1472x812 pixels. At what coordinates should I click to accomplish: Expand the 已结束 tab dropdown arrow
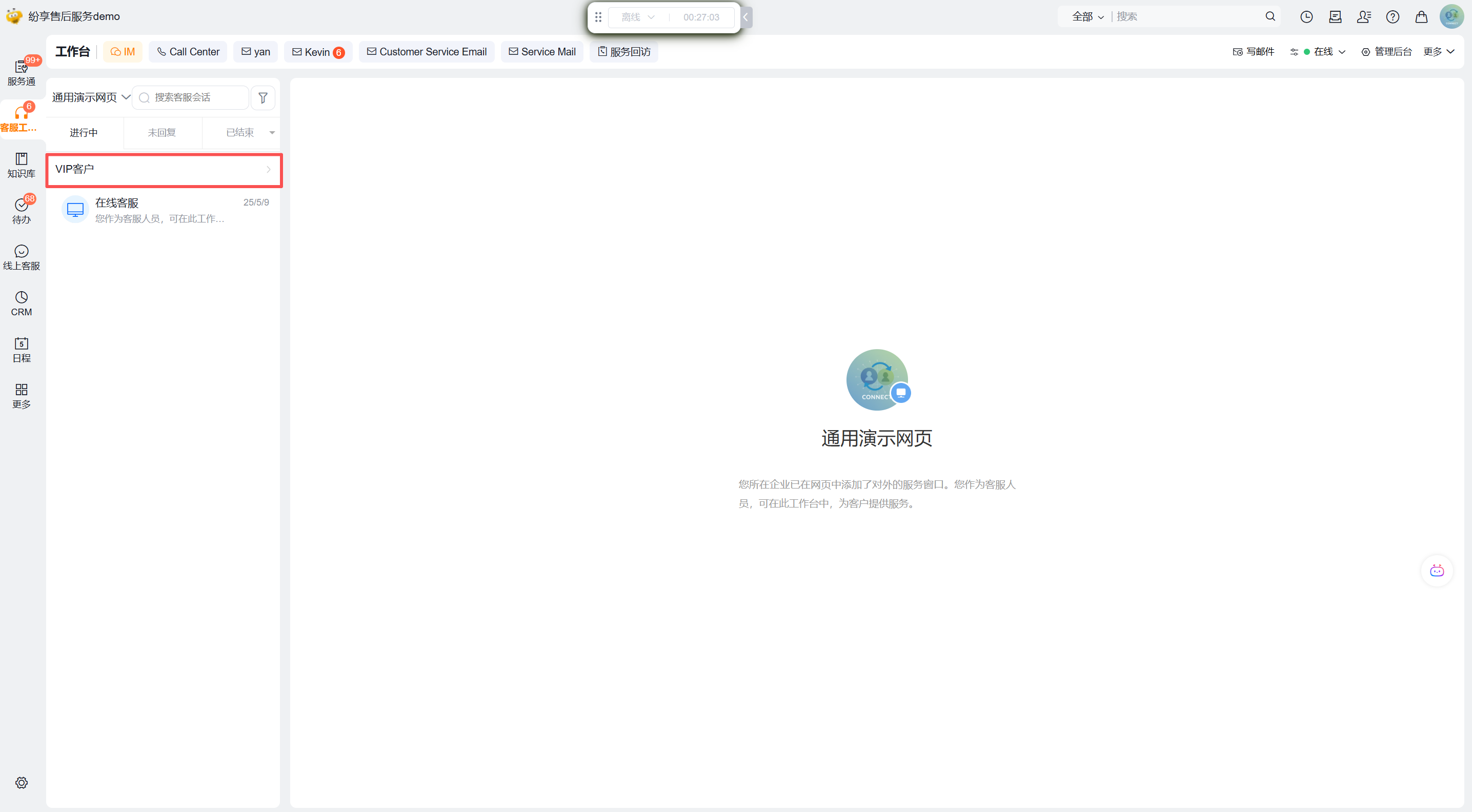pos(272,133)
